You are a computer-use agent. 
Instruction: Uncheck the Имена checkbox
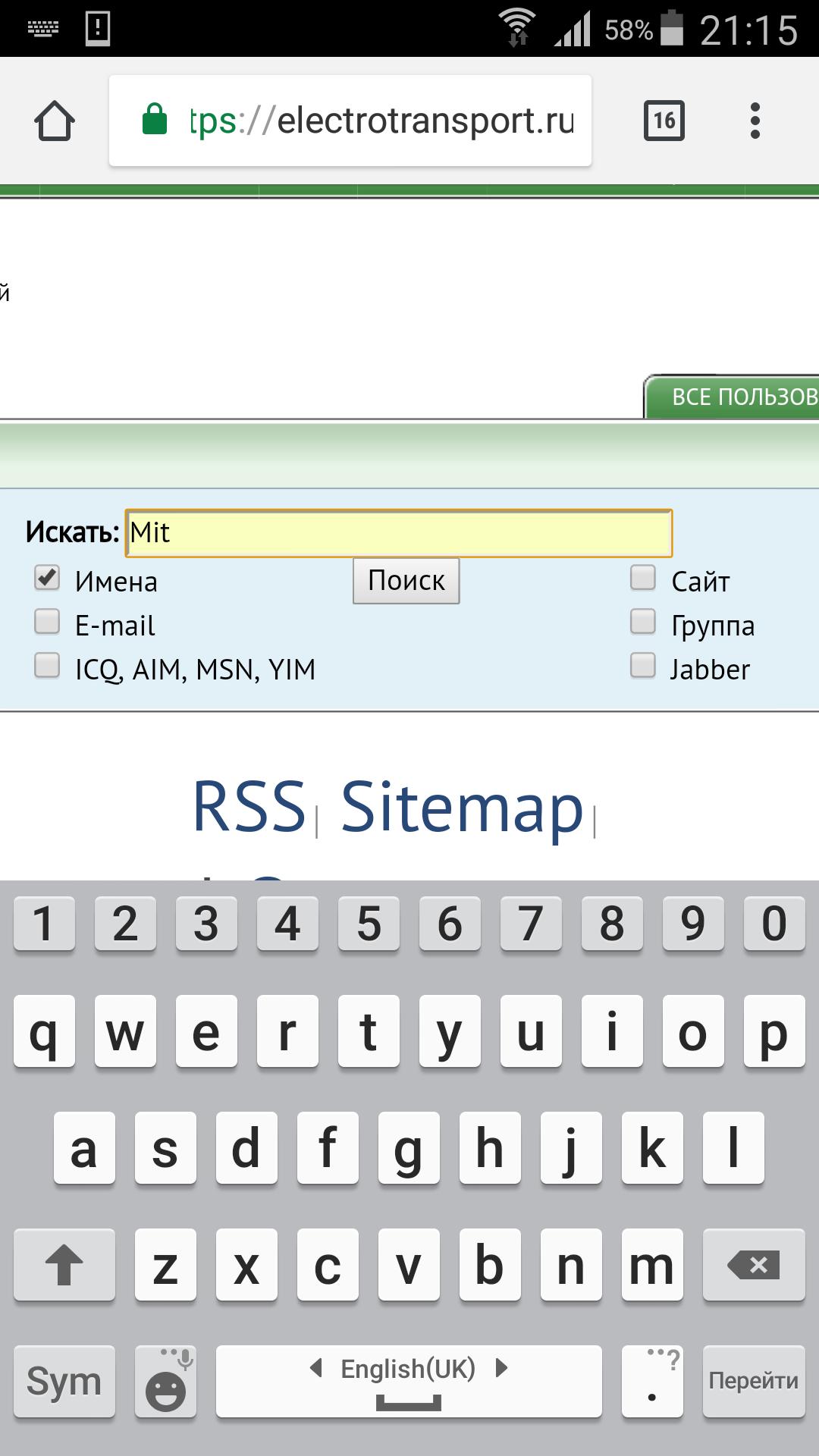47,579
